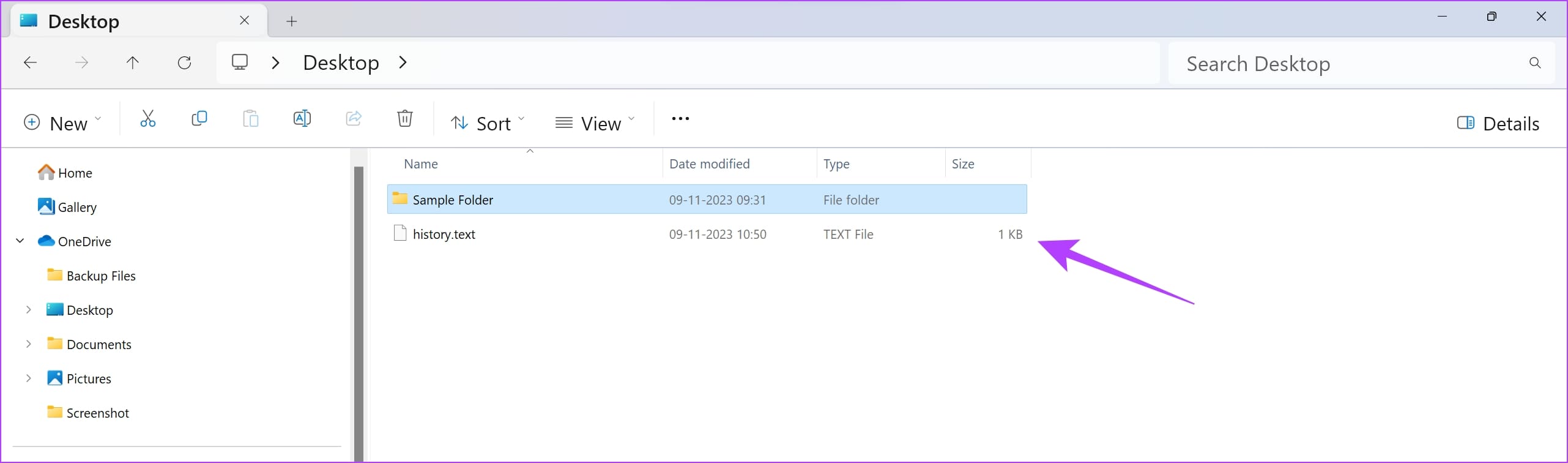
Task: Click the Cut scissors icon
Action: click(x=147, y=118)
